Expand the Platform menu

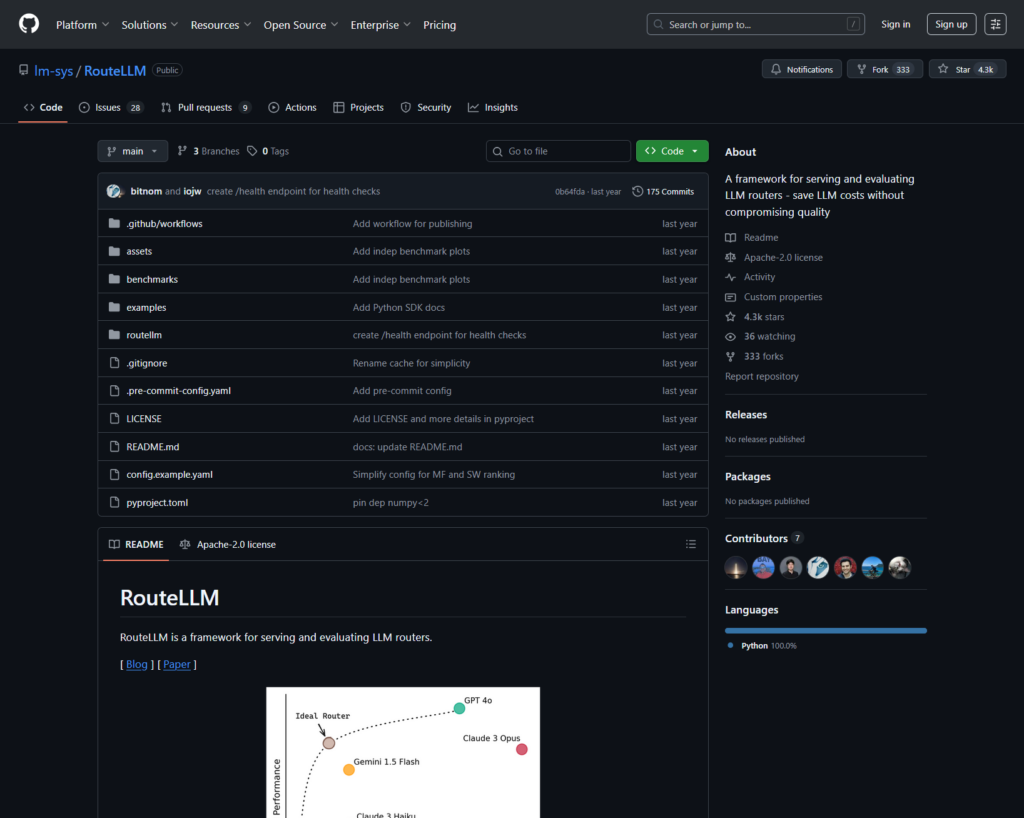click(82, 24)
